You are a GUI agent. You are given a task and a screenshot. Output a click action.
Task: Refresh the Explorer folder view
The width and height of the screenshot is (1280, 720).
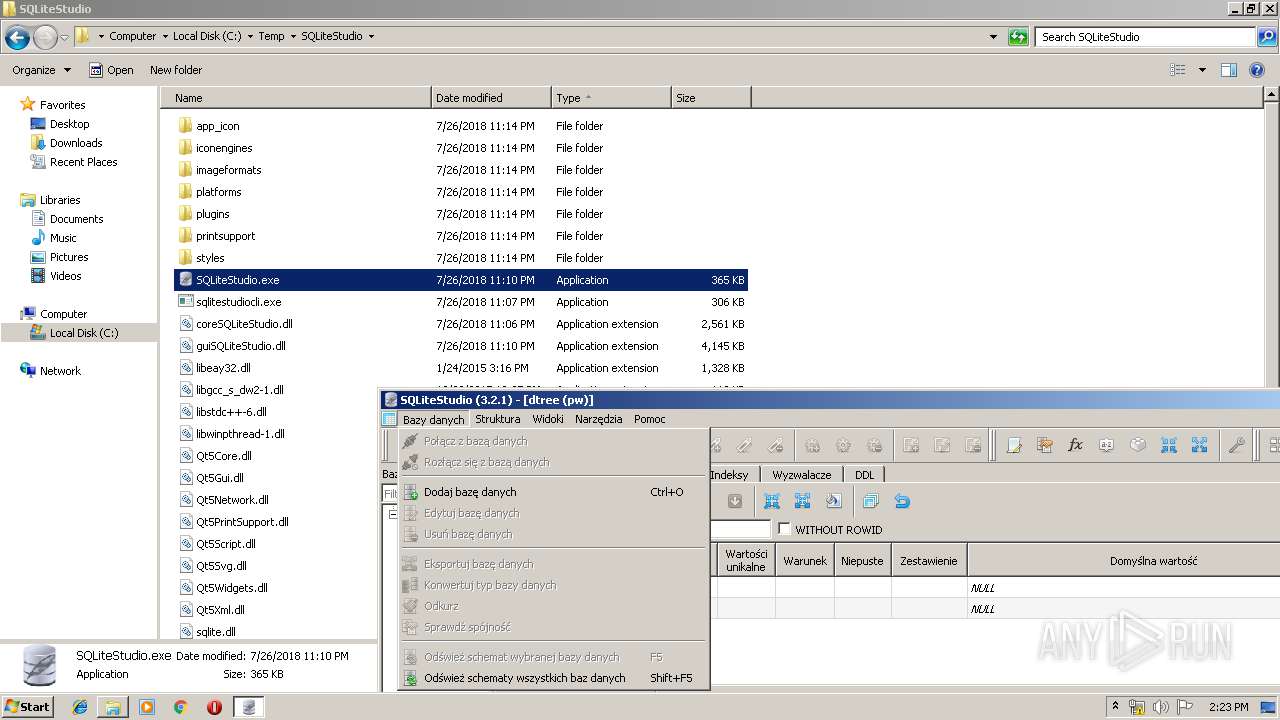pos(1018,37)
